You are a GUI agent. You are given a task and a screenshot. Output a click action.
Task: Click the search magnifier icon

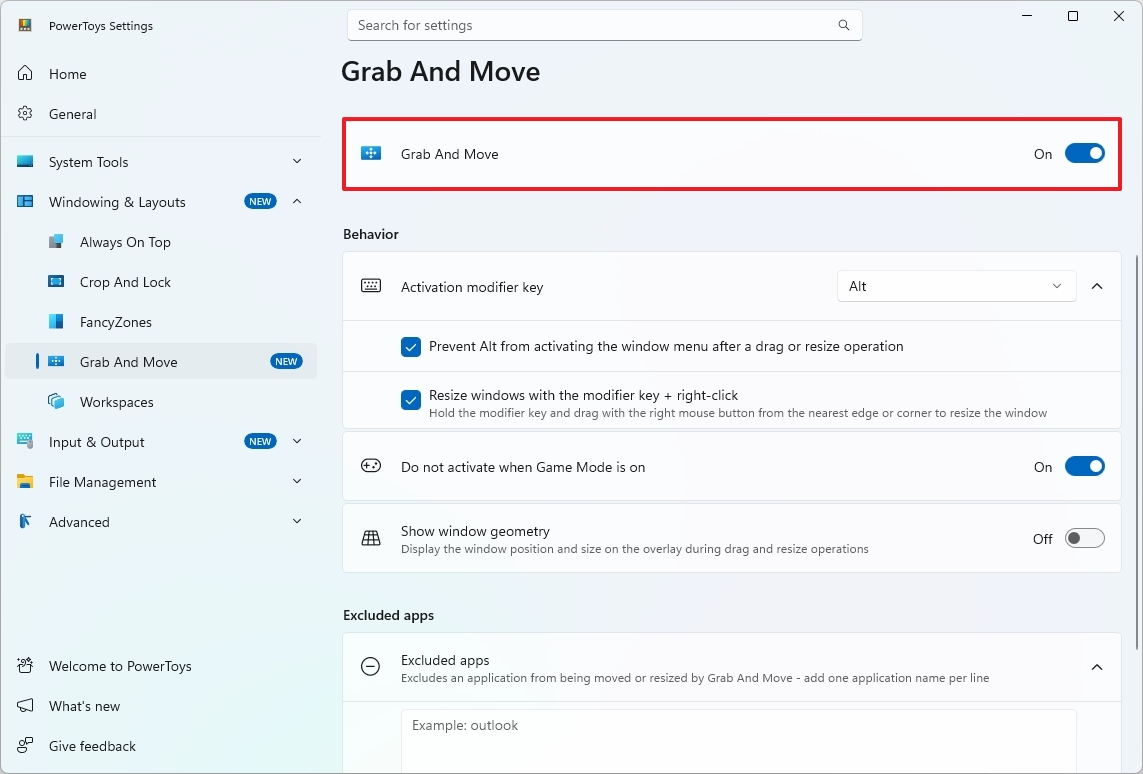coord(843,25)
